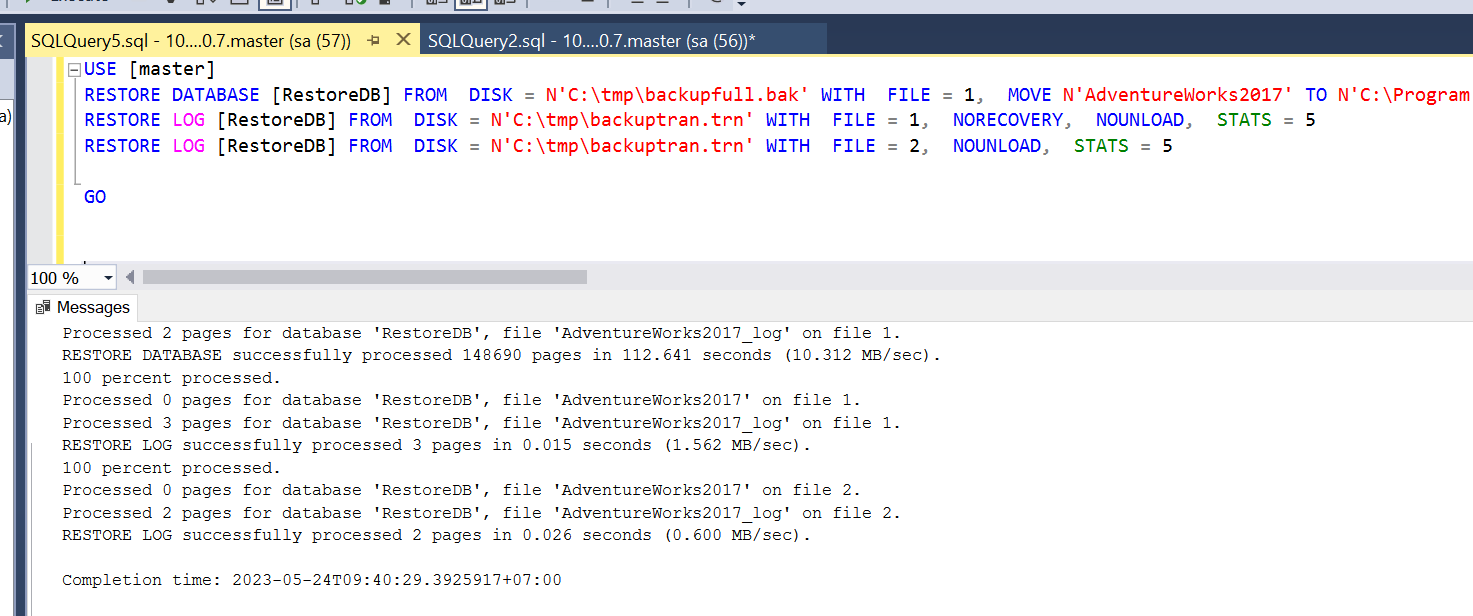Click the N'AdventureWorks2017' string after MOVE
The width and height of the screenshot is (1473, 616).
pos(1178,95)
